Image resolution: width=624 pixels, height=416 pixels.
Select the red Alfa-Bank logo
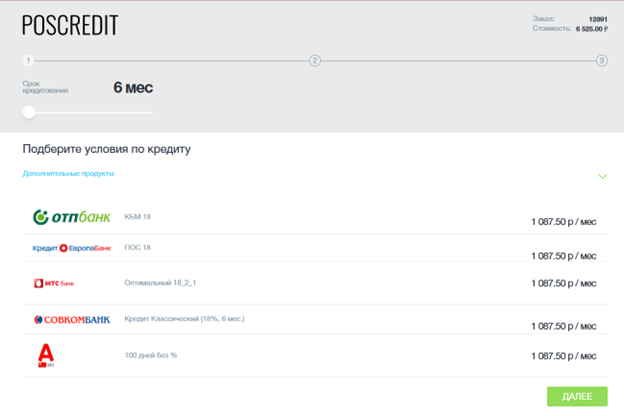(46, 355)
